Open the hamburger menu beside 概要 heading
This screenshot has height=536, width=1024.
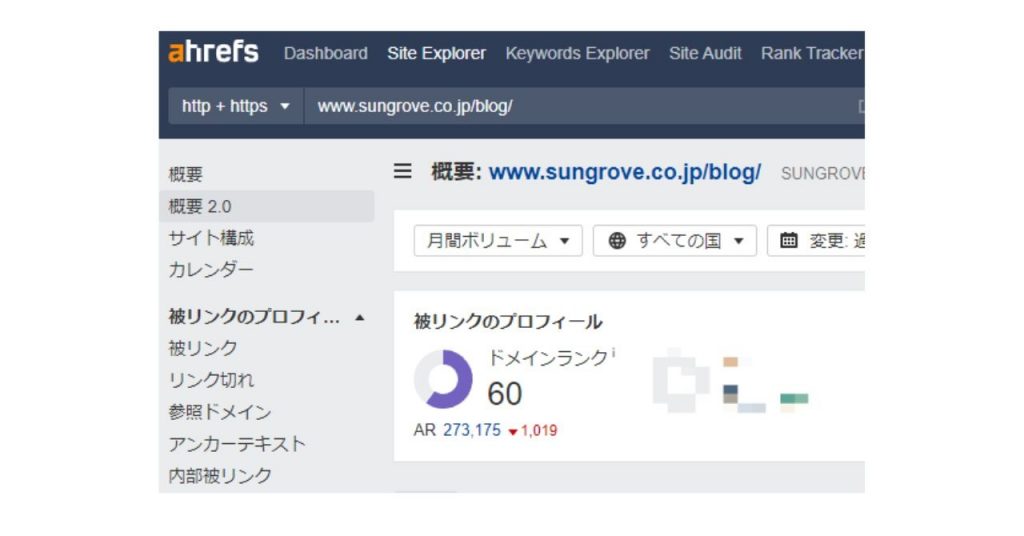click(x=402, y=171)
